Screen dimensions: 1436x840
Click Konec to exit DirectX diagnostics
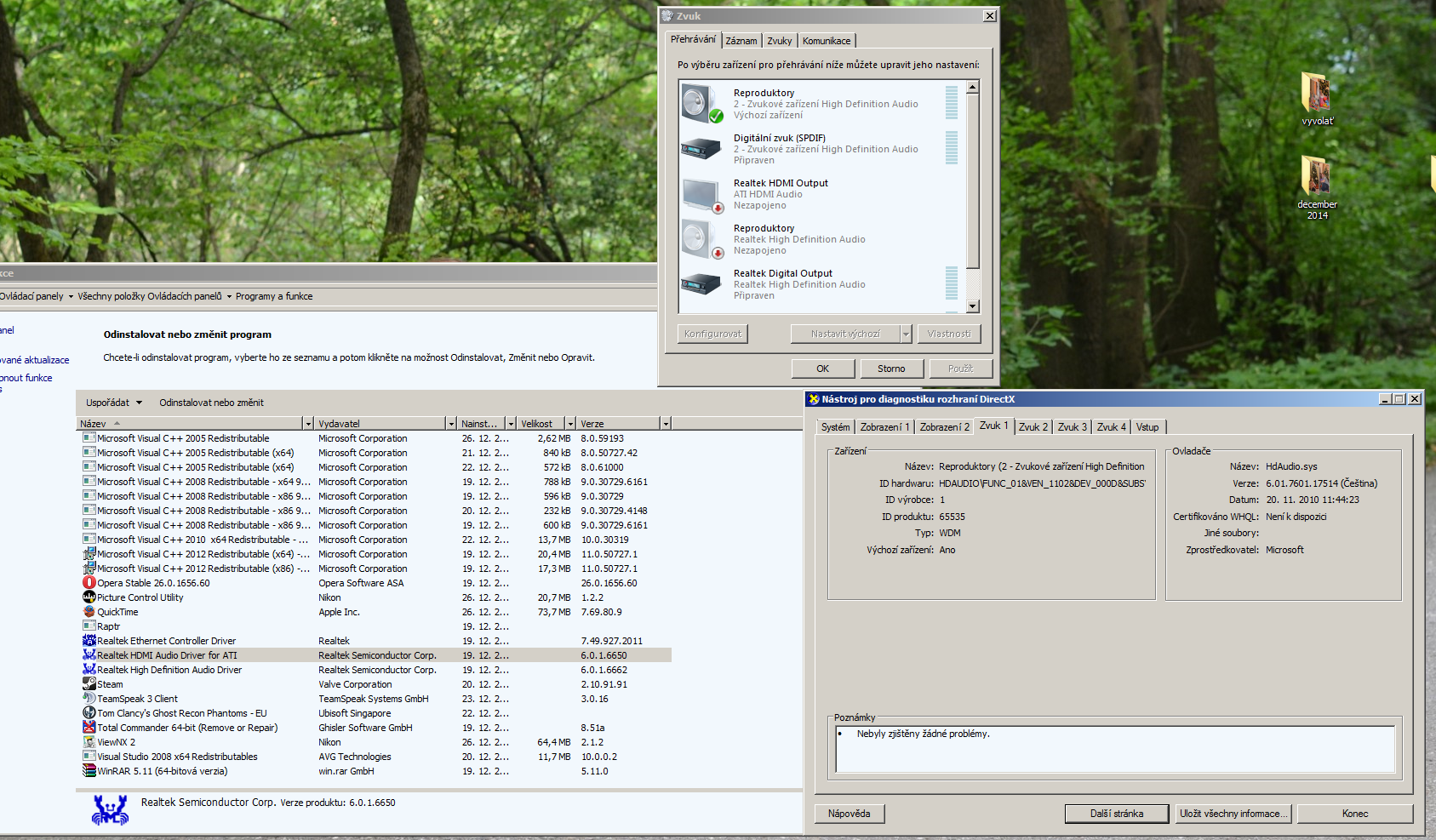coord(1355,814)
